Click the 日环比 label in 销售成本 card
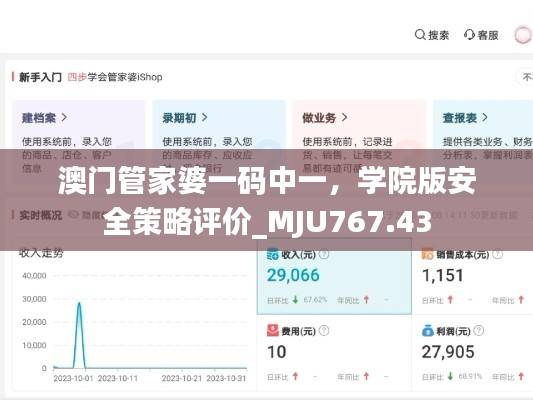Screen dimensions: 533x400 (x=432, y=300)
